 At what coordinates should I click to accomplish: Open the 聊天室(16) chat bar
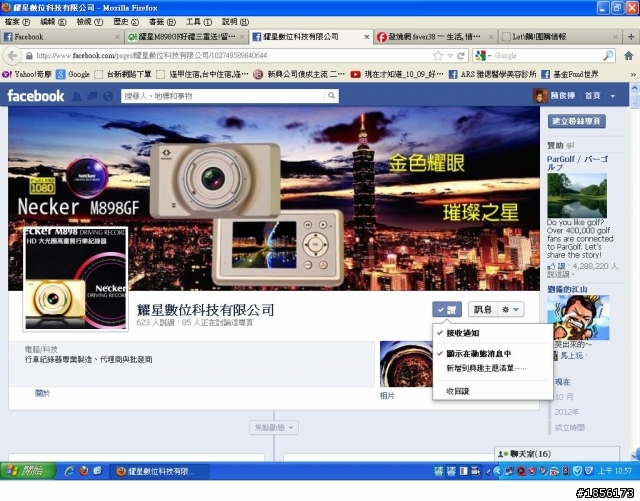coord(557,454)
